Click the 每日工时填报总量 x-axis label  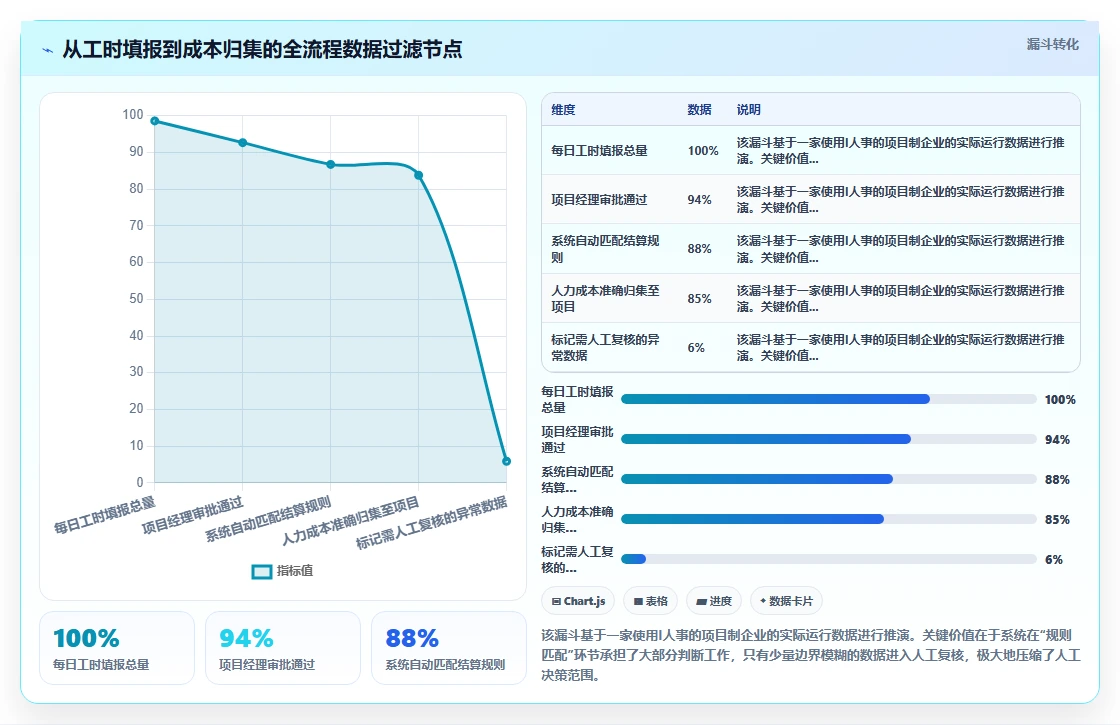pyautogui.click(x=105, y=515)
